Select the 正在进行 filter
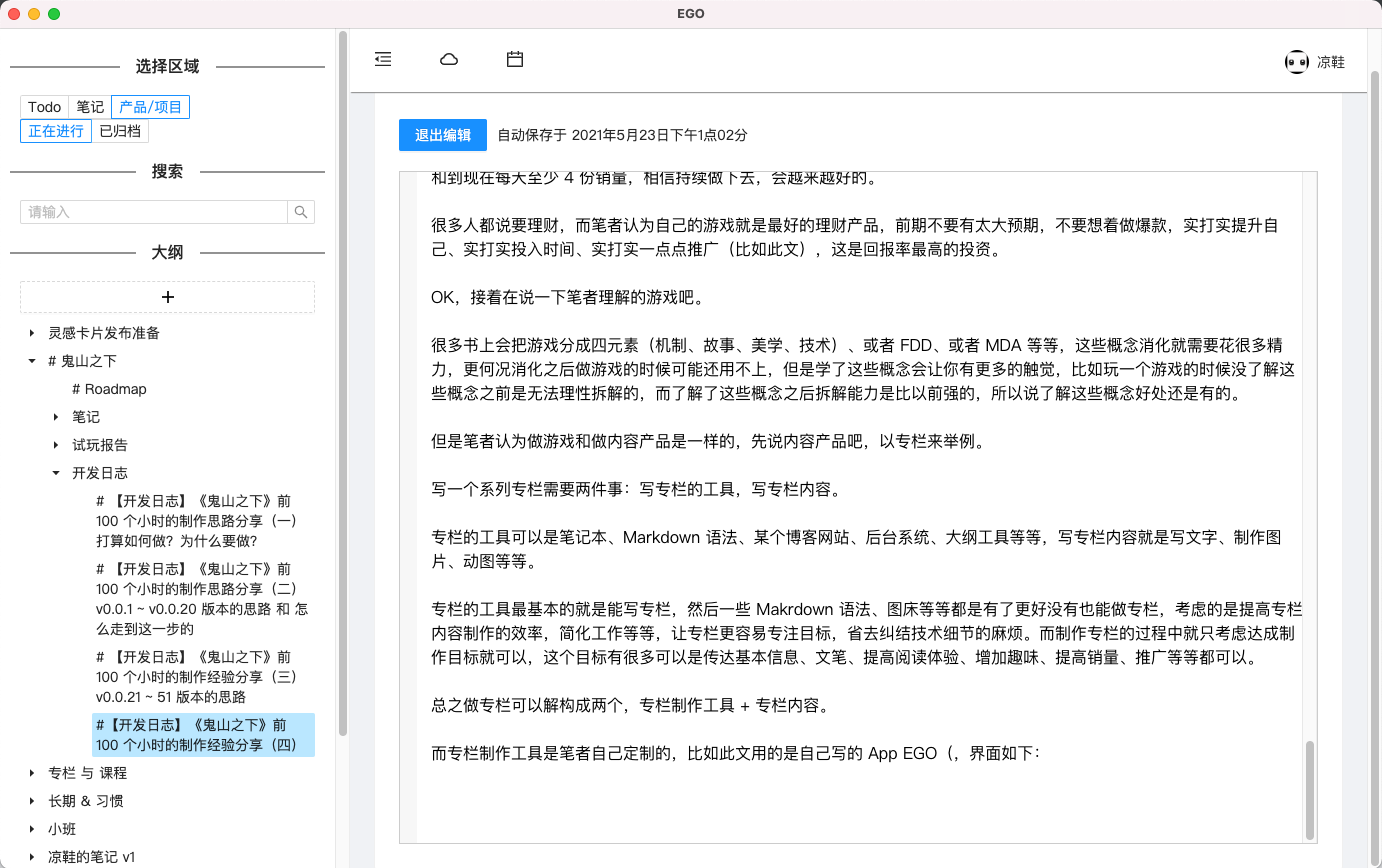Screen dimensions: 1382x868 [x=56, y=131]
